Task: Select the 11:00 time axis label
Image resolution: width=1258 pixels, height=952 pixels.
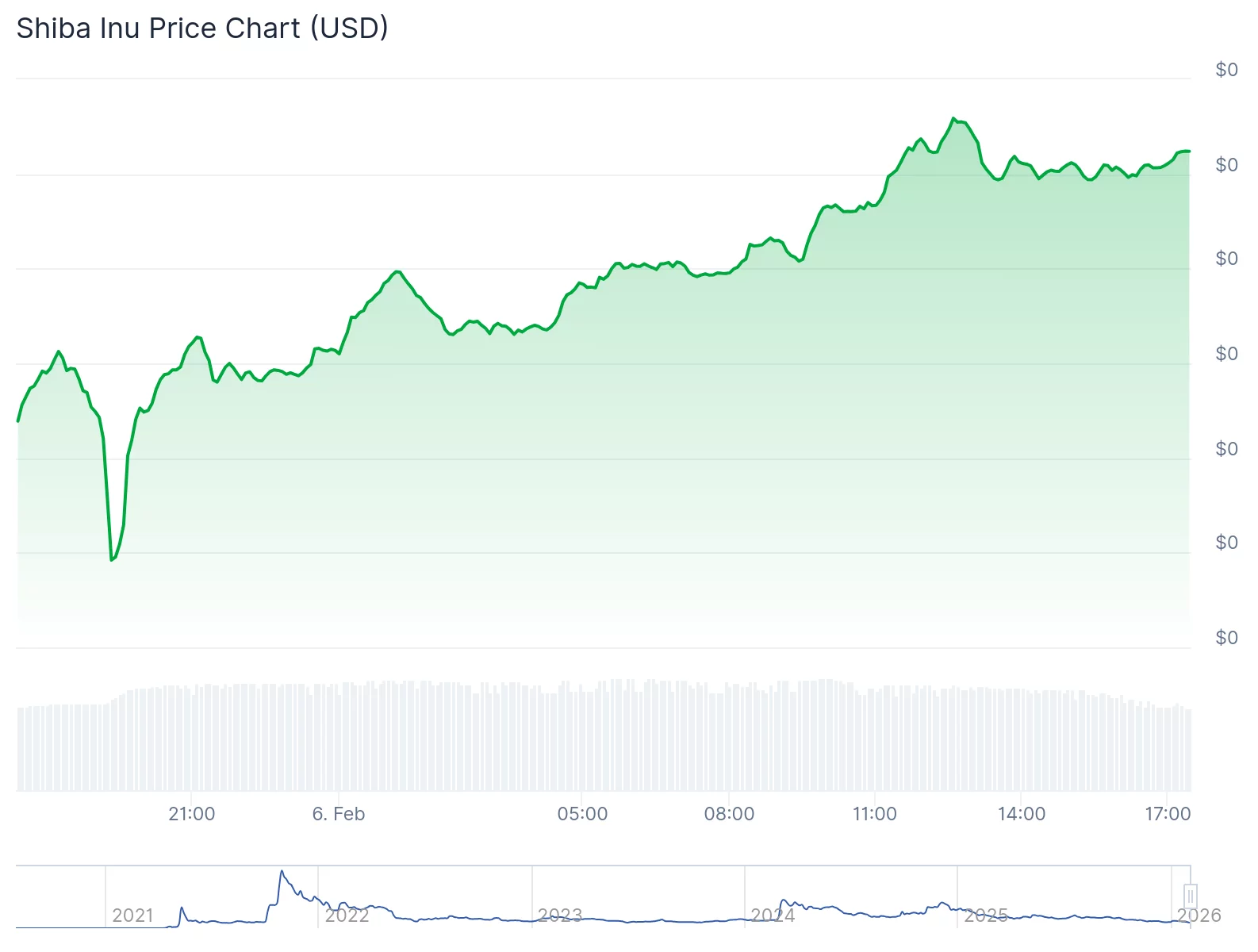Action: click(x=875, y=814)
